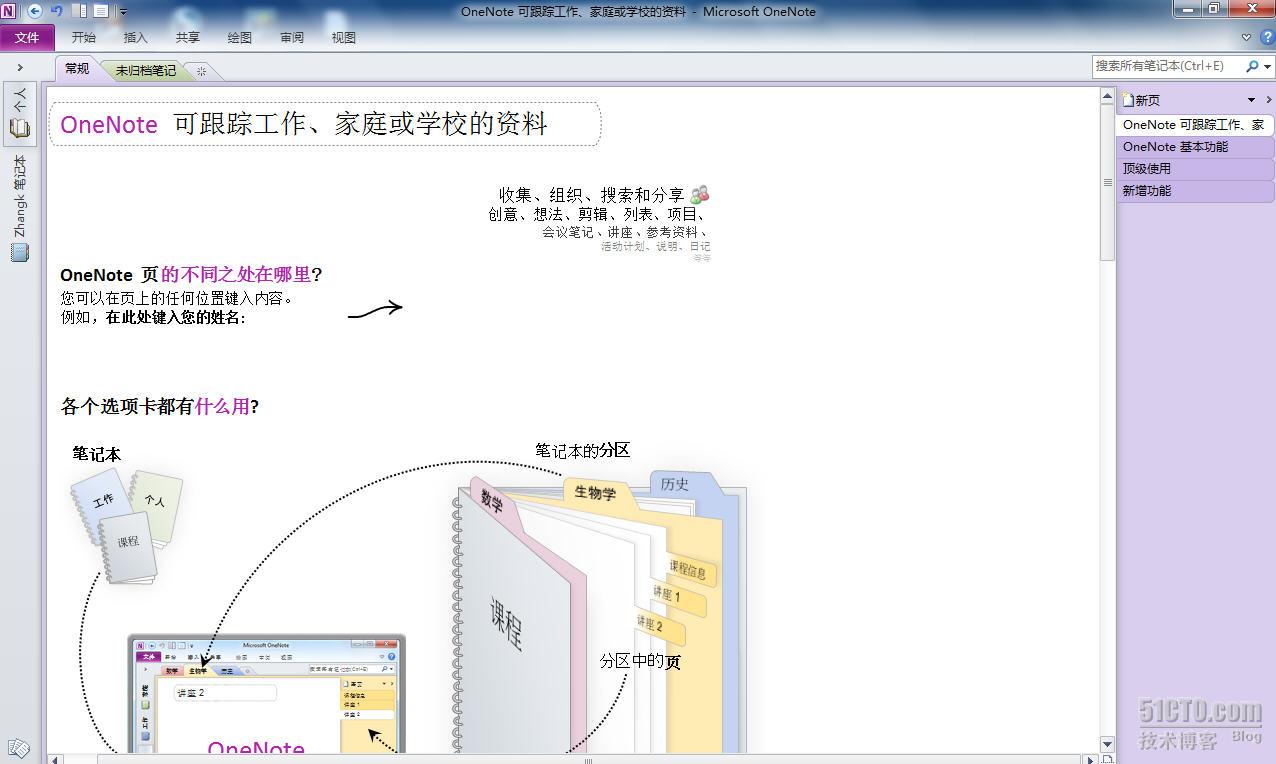Click the people share icon after 搜索和分享

tap(700, 194)
